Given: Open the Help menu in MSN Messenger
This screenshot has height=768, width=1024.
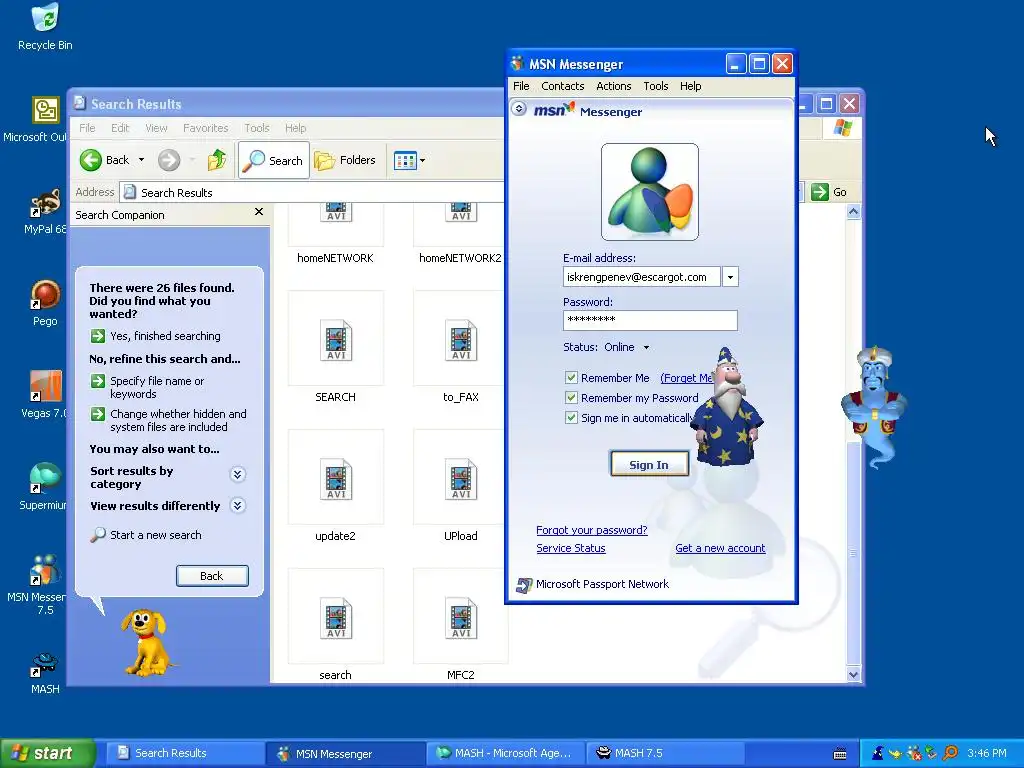Looking at the screenshot, I should click(690, 86).
